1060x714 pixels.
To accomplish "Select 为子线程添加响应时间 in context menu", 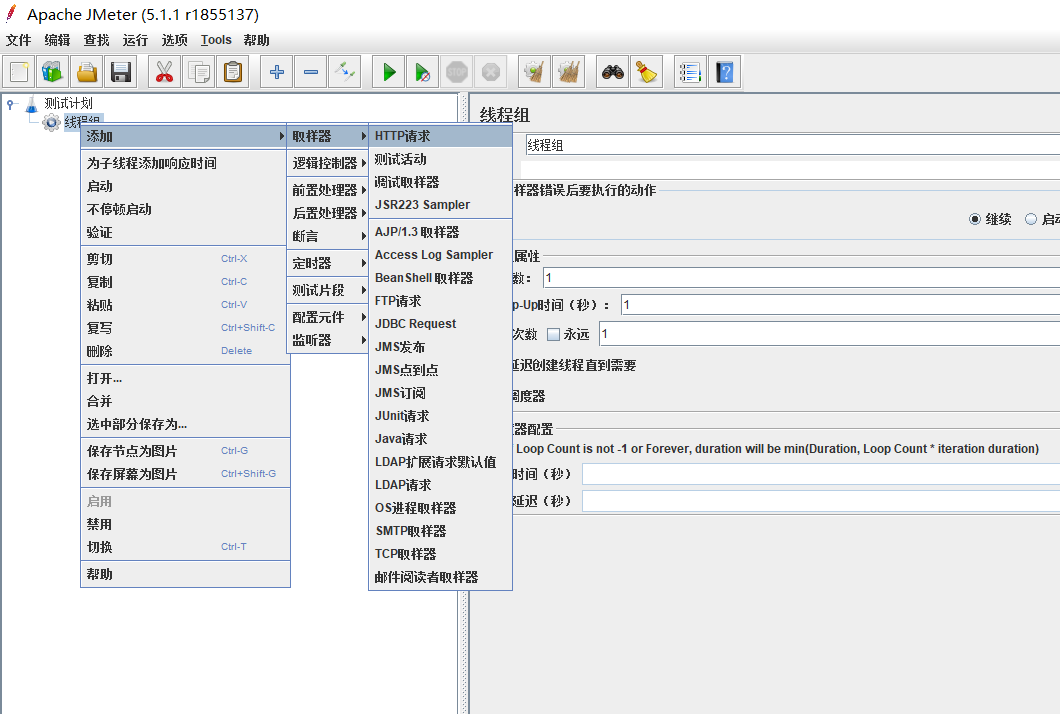I will click(184, 163).
